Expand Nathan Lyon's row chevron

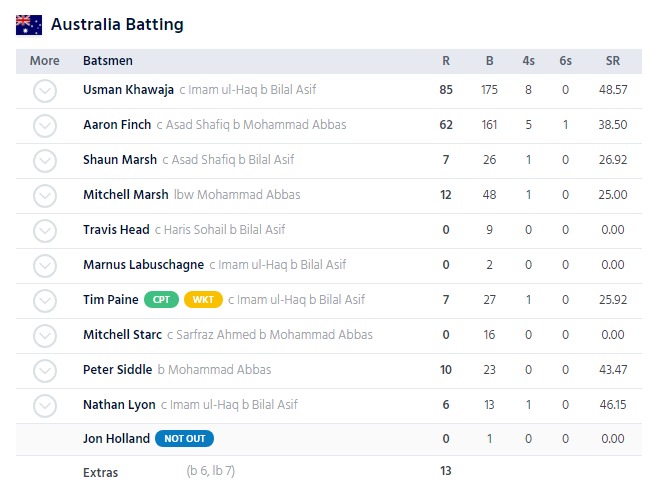(x=44, y=406)
